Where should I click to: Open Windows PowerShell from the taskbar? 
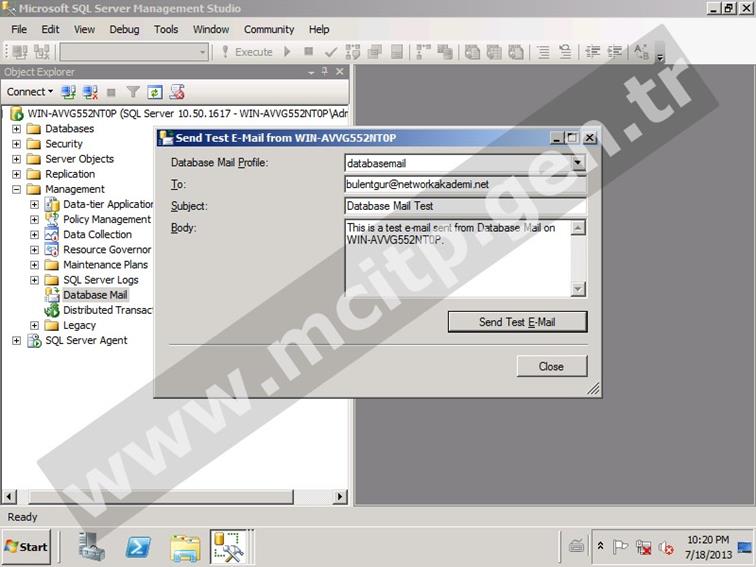[x=138, y=547]
